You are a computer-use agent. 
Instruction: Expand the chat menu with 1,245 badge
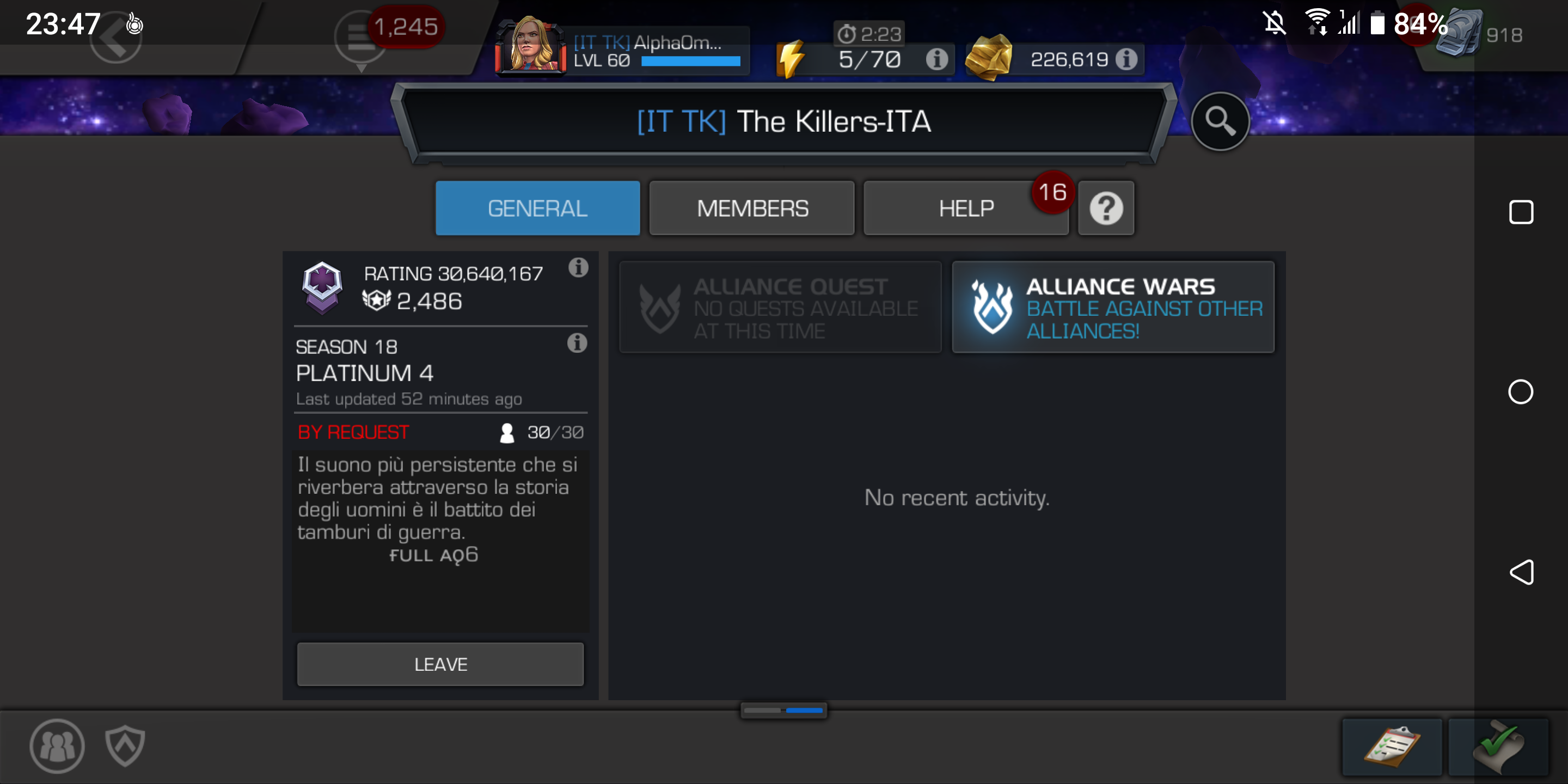tap(361, 38)
